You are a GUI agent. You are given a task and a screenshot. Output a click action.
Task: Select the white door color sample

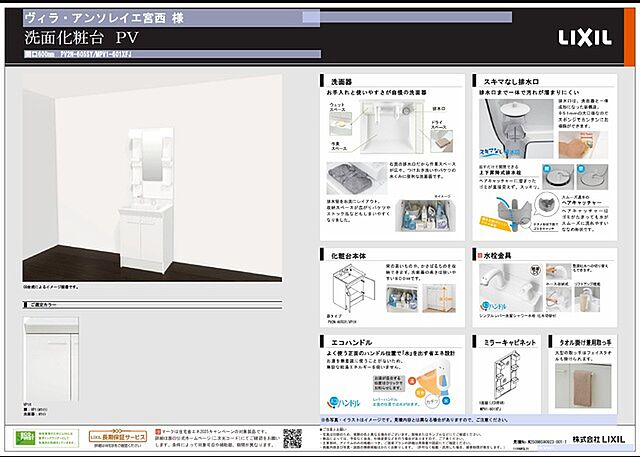50,343
